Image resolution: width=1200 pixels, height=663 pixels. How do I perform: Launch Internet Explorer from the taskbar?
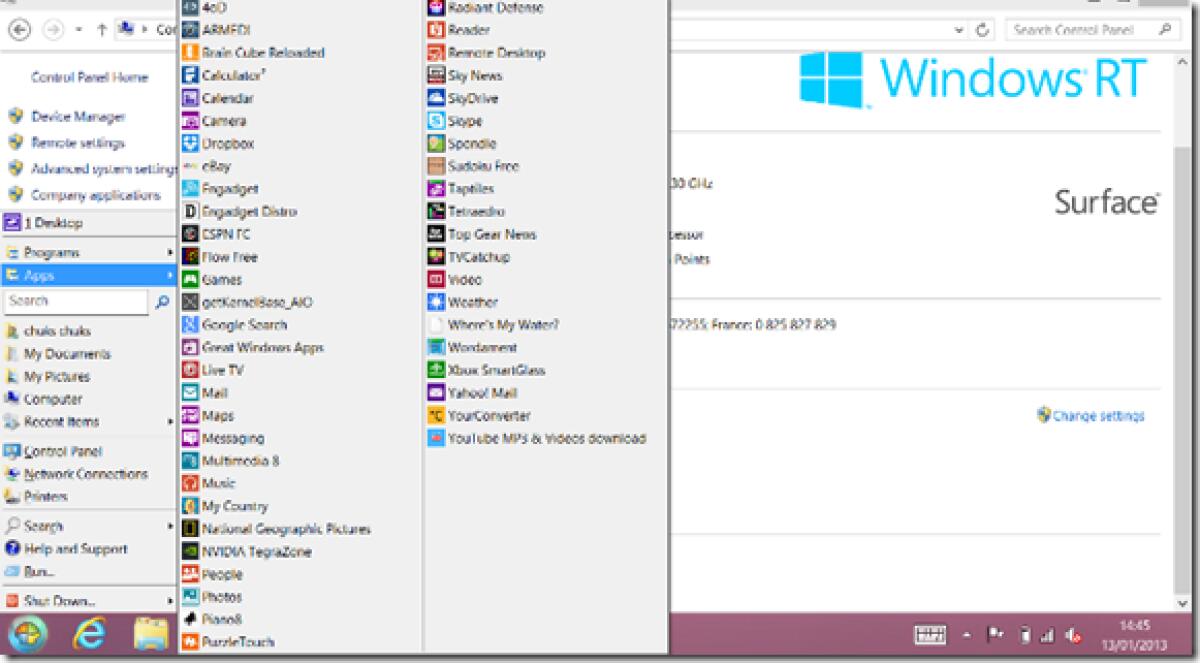click(88, 632)
